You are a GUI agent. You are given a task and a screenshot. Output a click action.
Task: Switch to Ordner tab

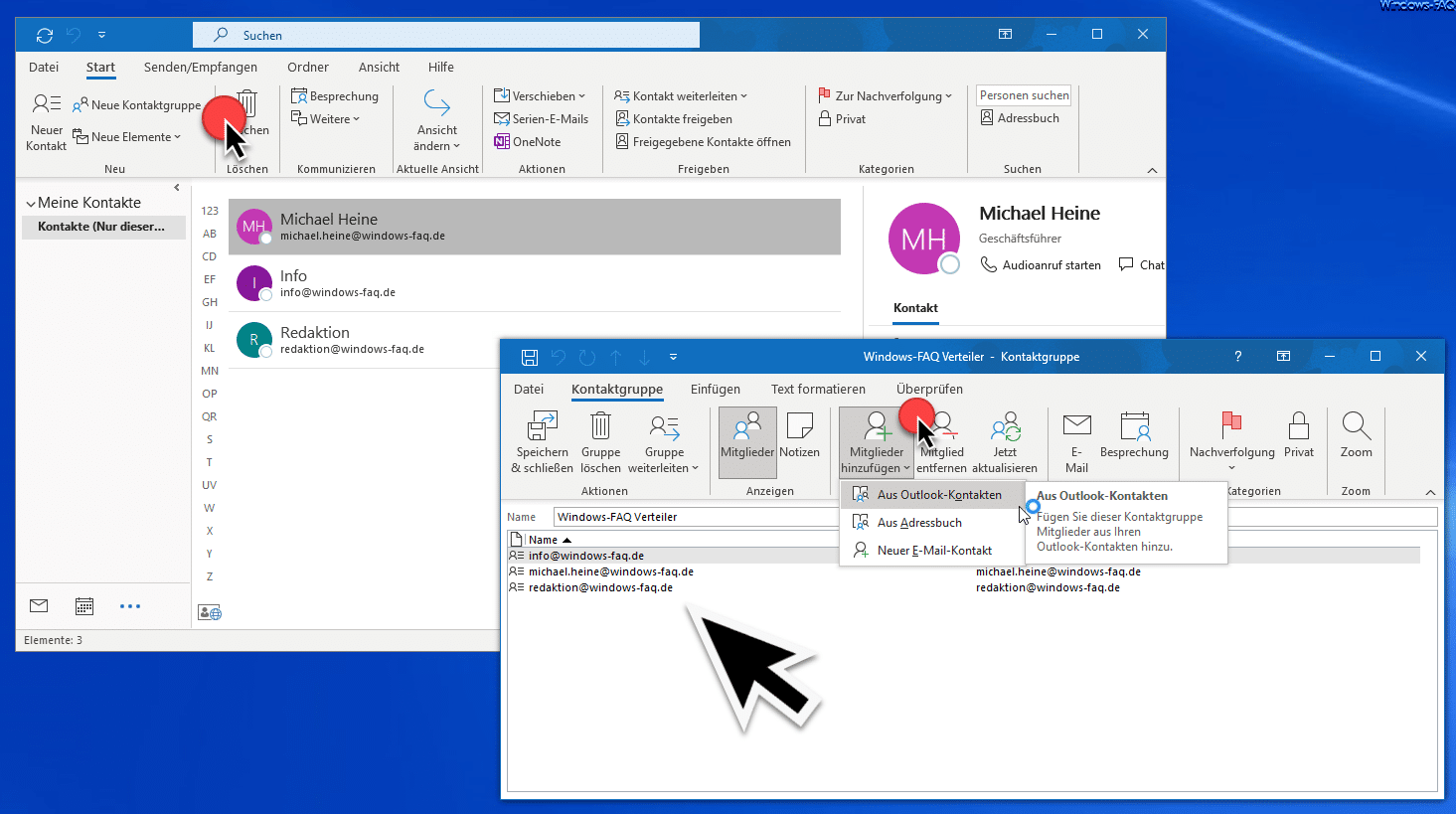pyautogui.click(x=308, y=68)
